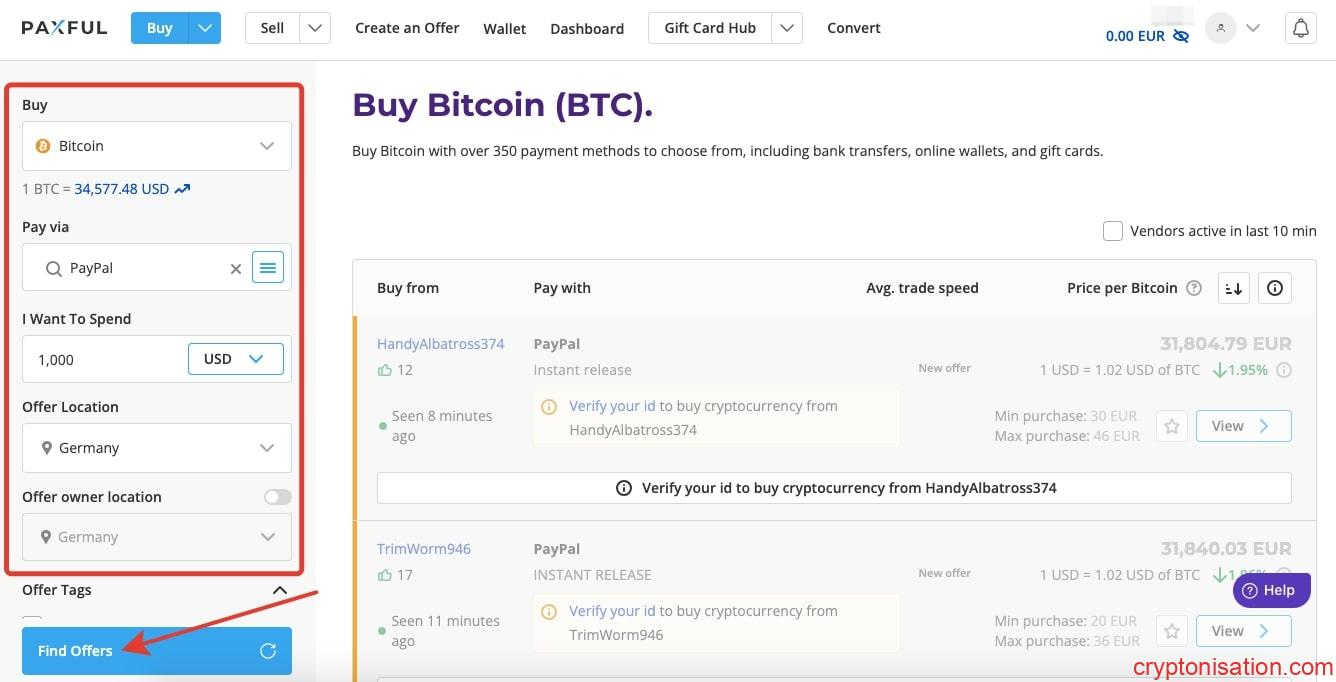Click the Find Offers button

coord(157,651)
